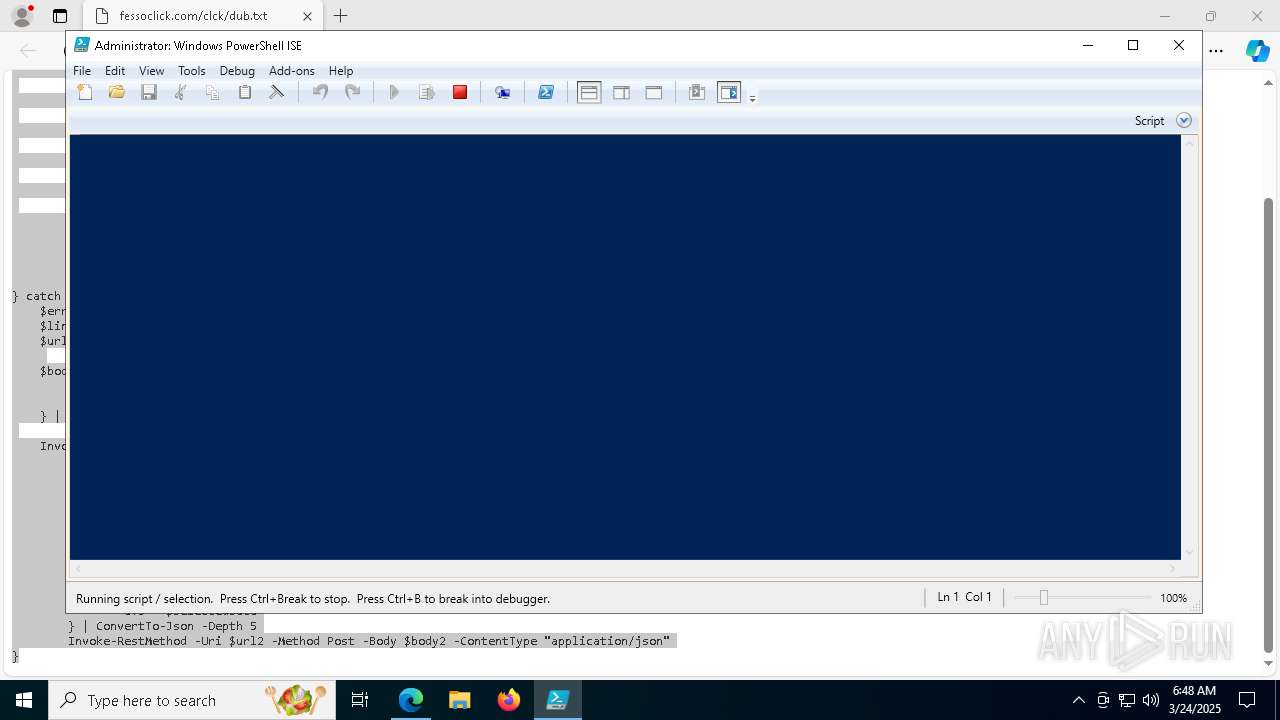Click the browser profile avatar icon

22,15
